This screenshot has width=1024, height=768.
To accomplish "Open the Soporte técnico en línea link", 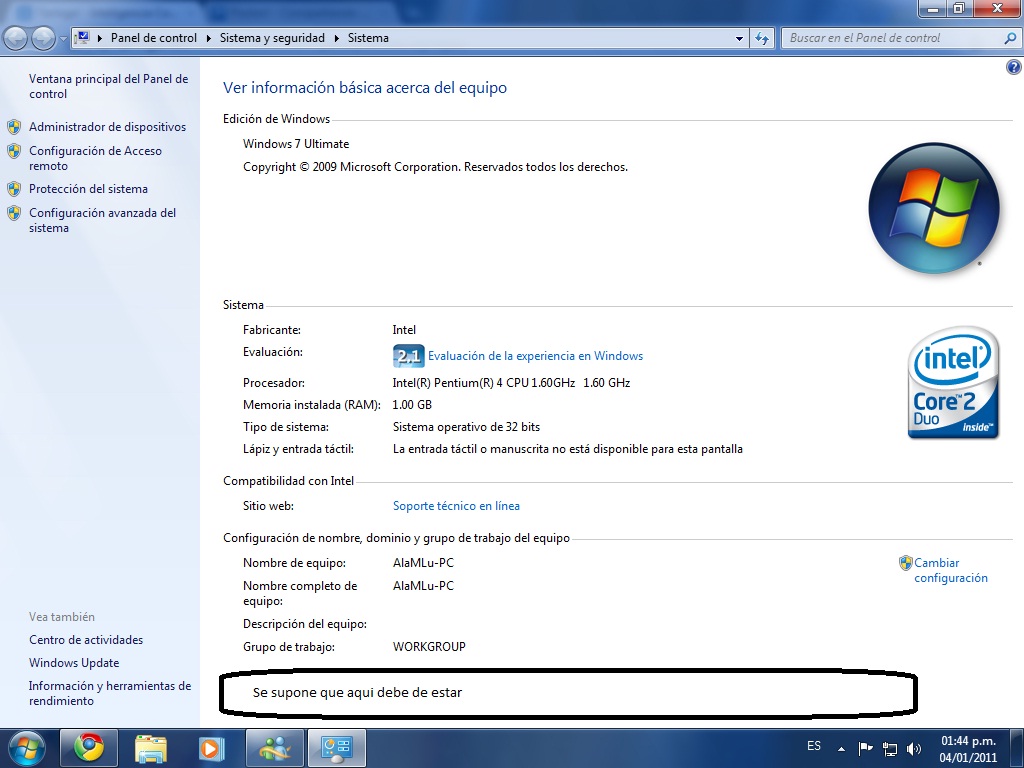I will coord(456,505).
